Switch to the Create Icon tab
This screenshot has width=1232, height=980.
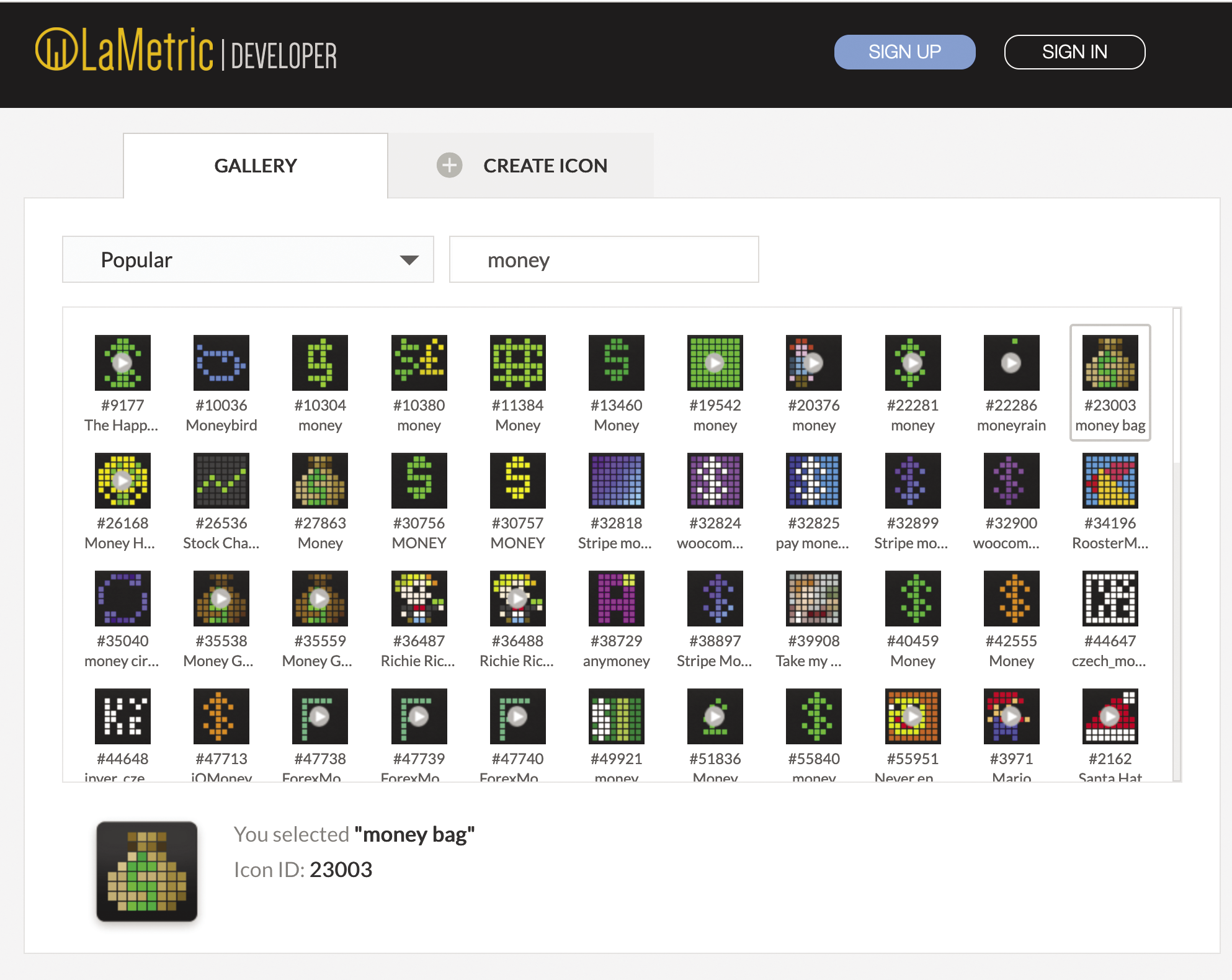click(x=521, y=165)
